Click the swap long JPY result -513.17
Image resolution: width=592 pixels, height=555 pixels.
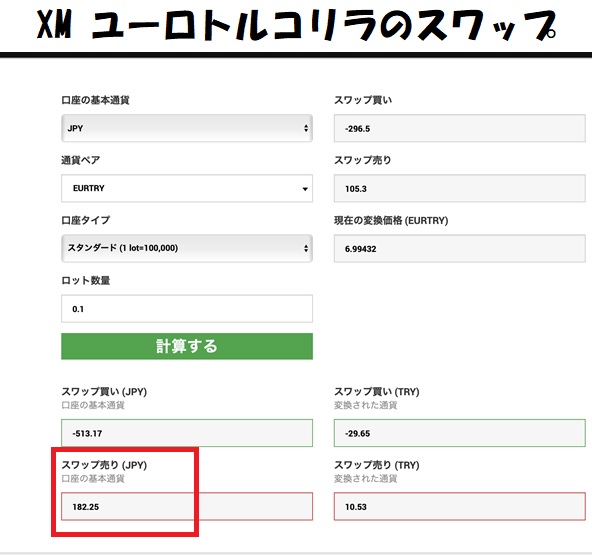(x=187, y=433)
